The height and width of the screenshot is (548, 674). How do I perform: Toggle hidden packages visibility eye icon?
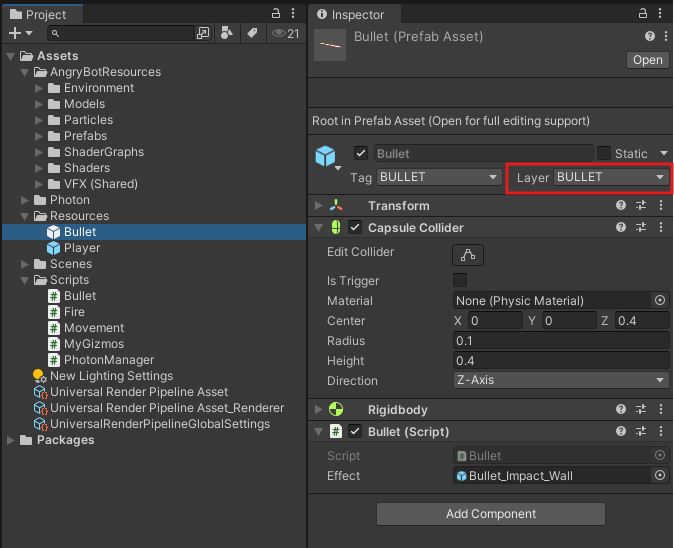pos(285,34)
